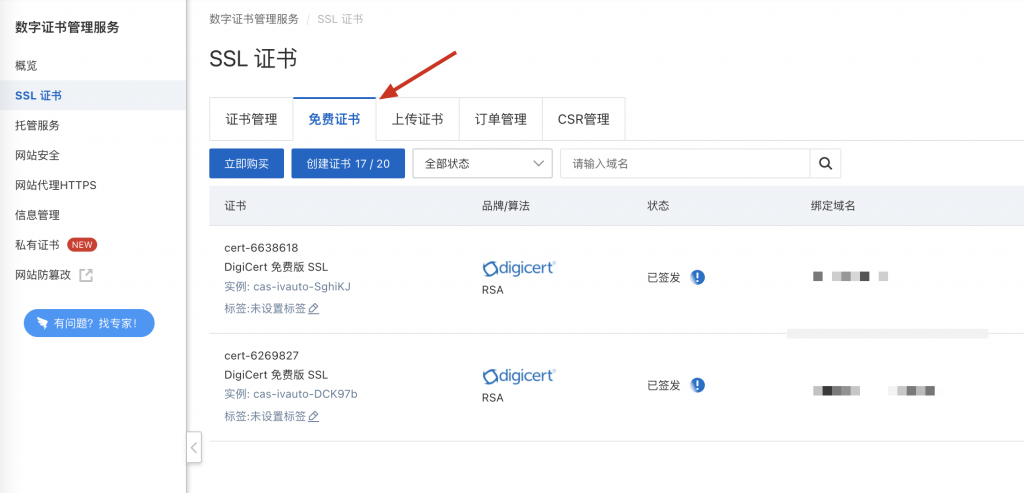Open the CSR管理 tab
1024x493 pixels.
(583, 119)
